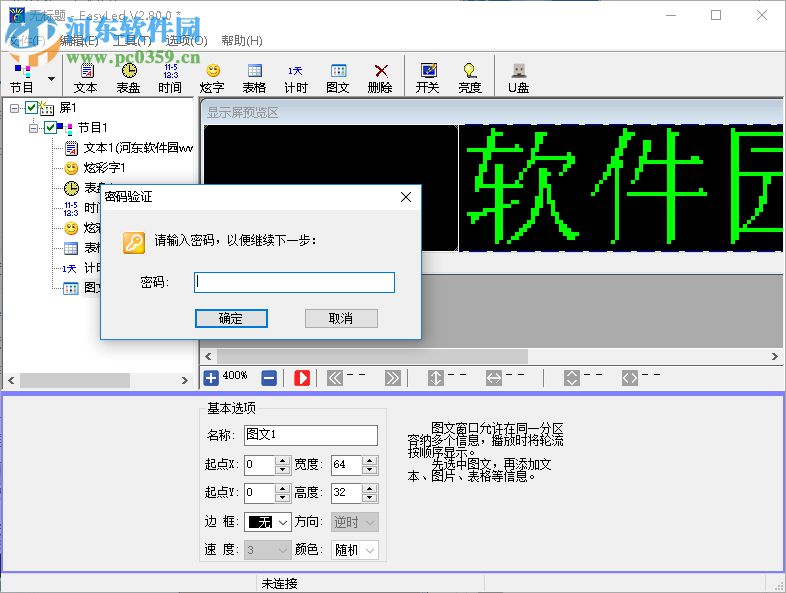Click 确定 in password dialog
786x593 pixels.
coord(231,318)
